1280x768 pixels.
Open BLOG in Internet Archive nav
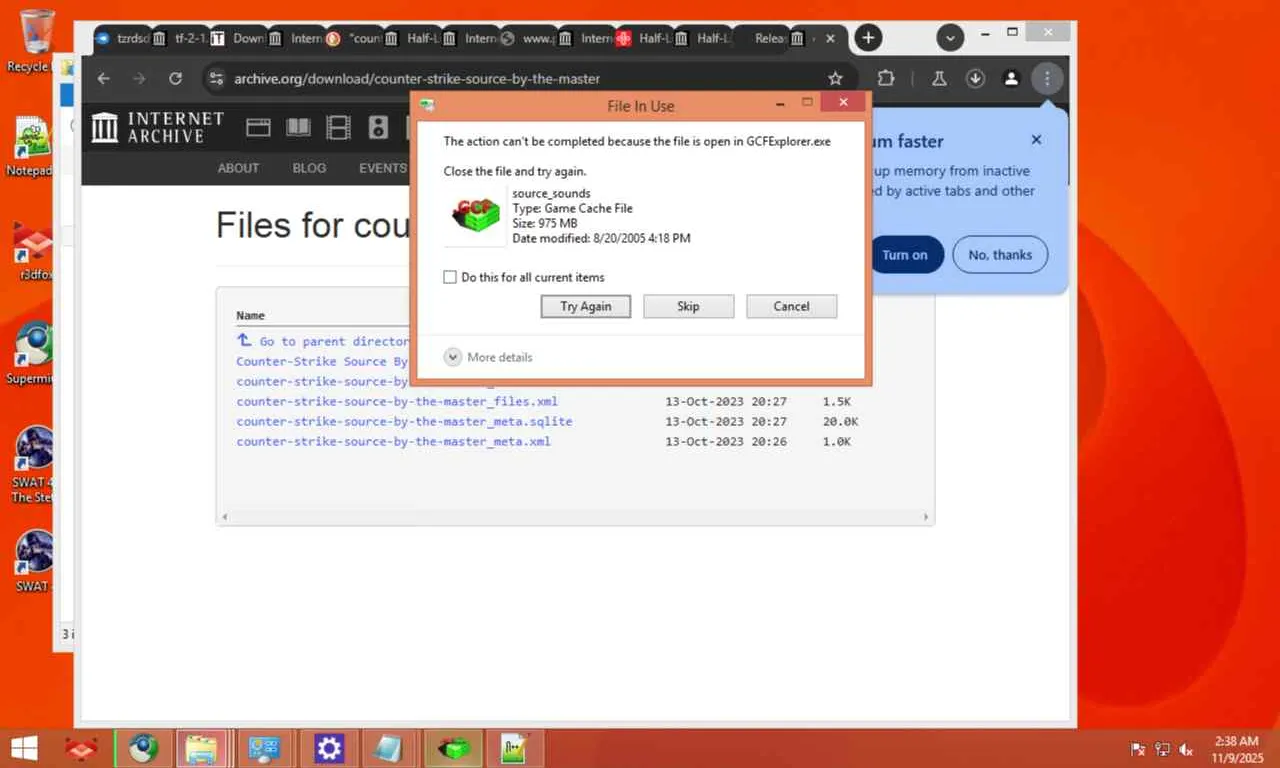click(309, 168)
